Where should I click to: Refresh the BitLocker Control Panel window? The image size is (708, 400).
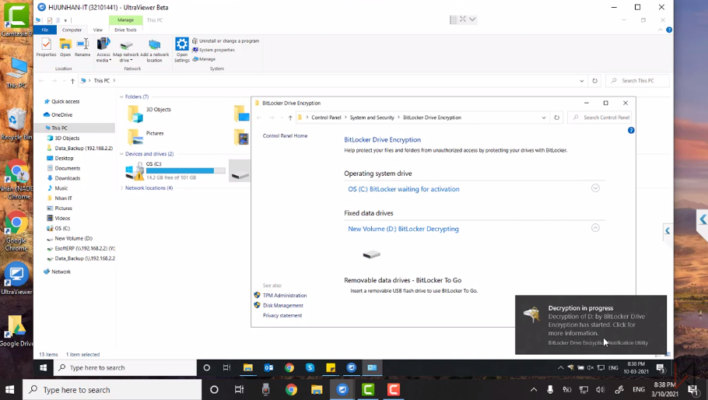click(557, 117)
